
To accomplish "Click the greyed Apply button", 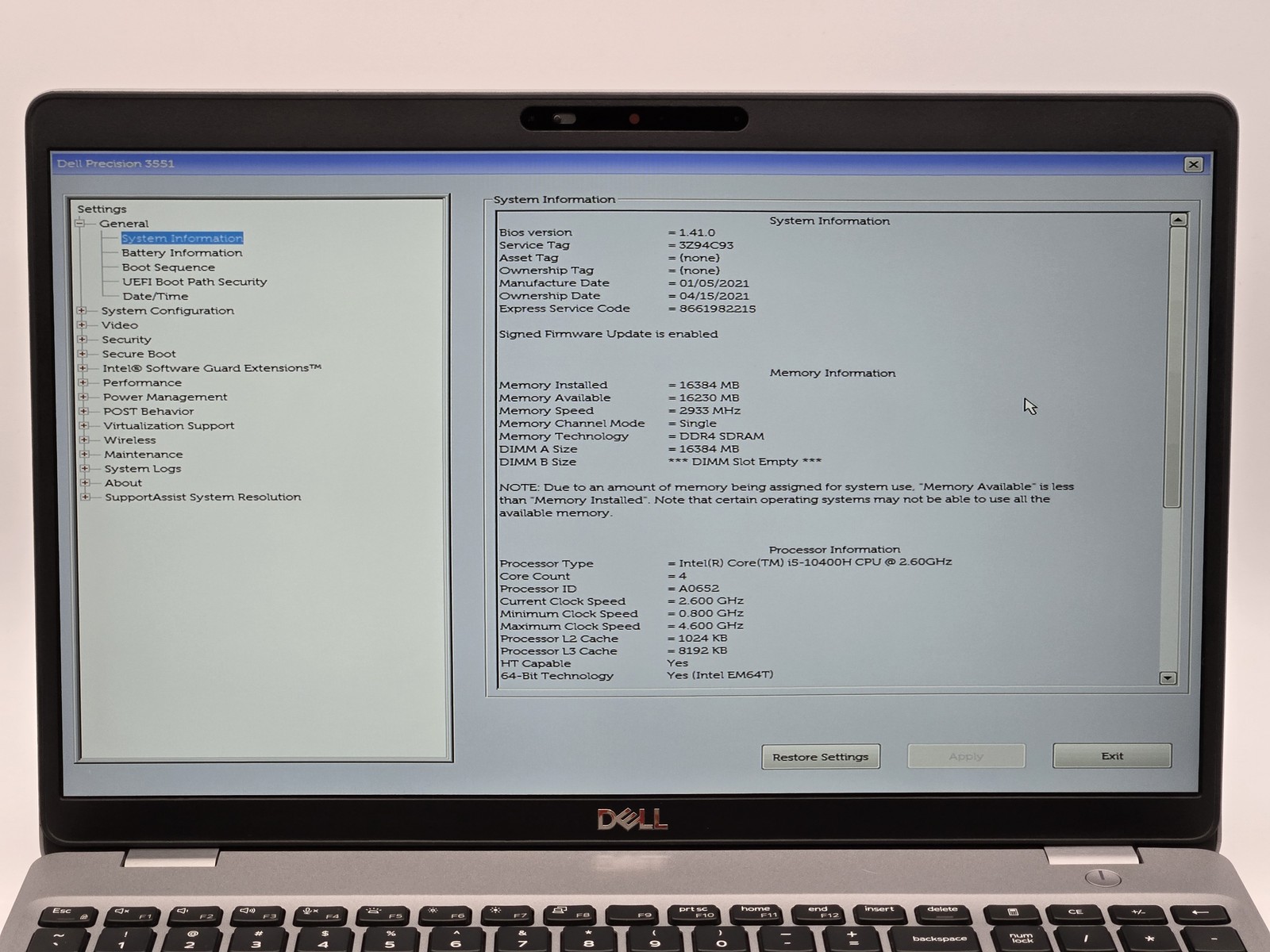I will (x=966, y=756).
